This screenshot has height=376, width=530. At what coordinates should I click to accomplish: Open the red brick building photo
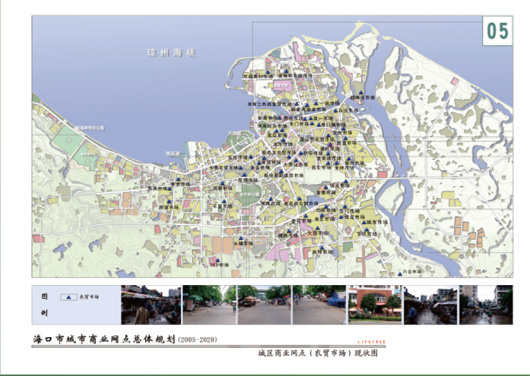coord(375,305)
